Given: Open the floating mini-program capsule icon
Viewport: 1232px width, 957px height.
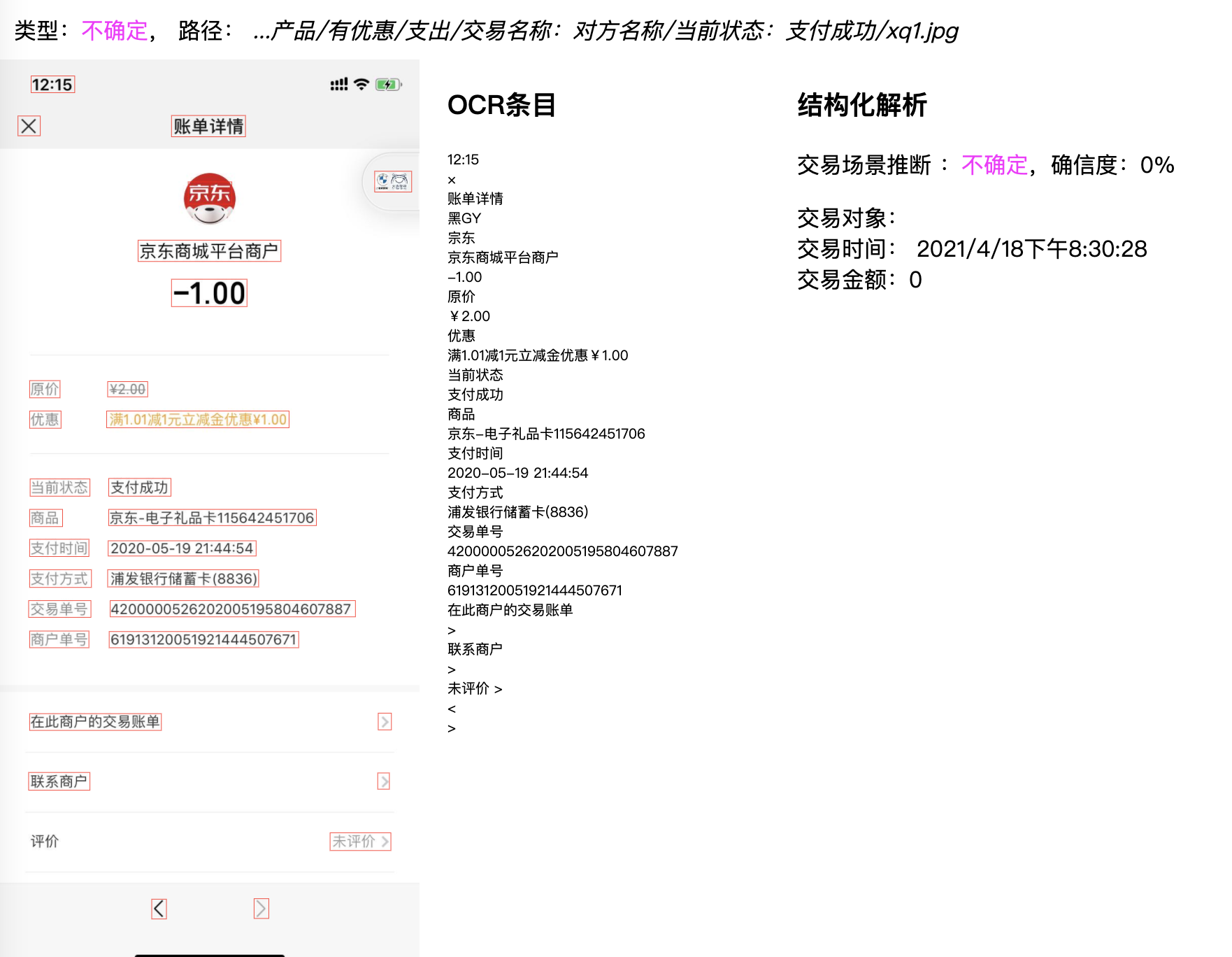Looking at the screenshot, I should (x=393, y=181).
